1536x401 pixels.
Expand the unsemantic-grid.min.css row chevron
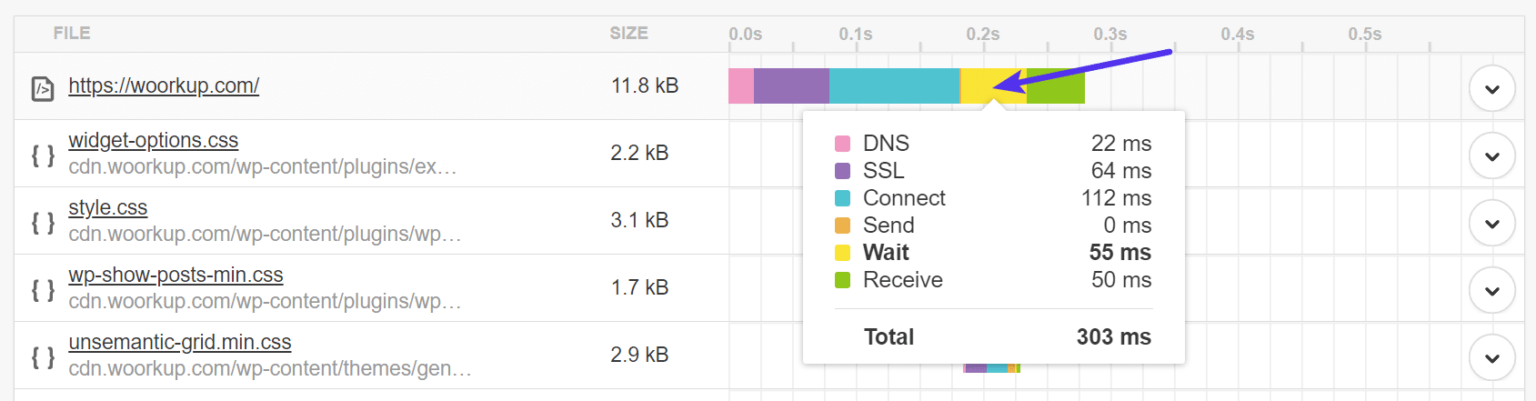pos(1492,357)
